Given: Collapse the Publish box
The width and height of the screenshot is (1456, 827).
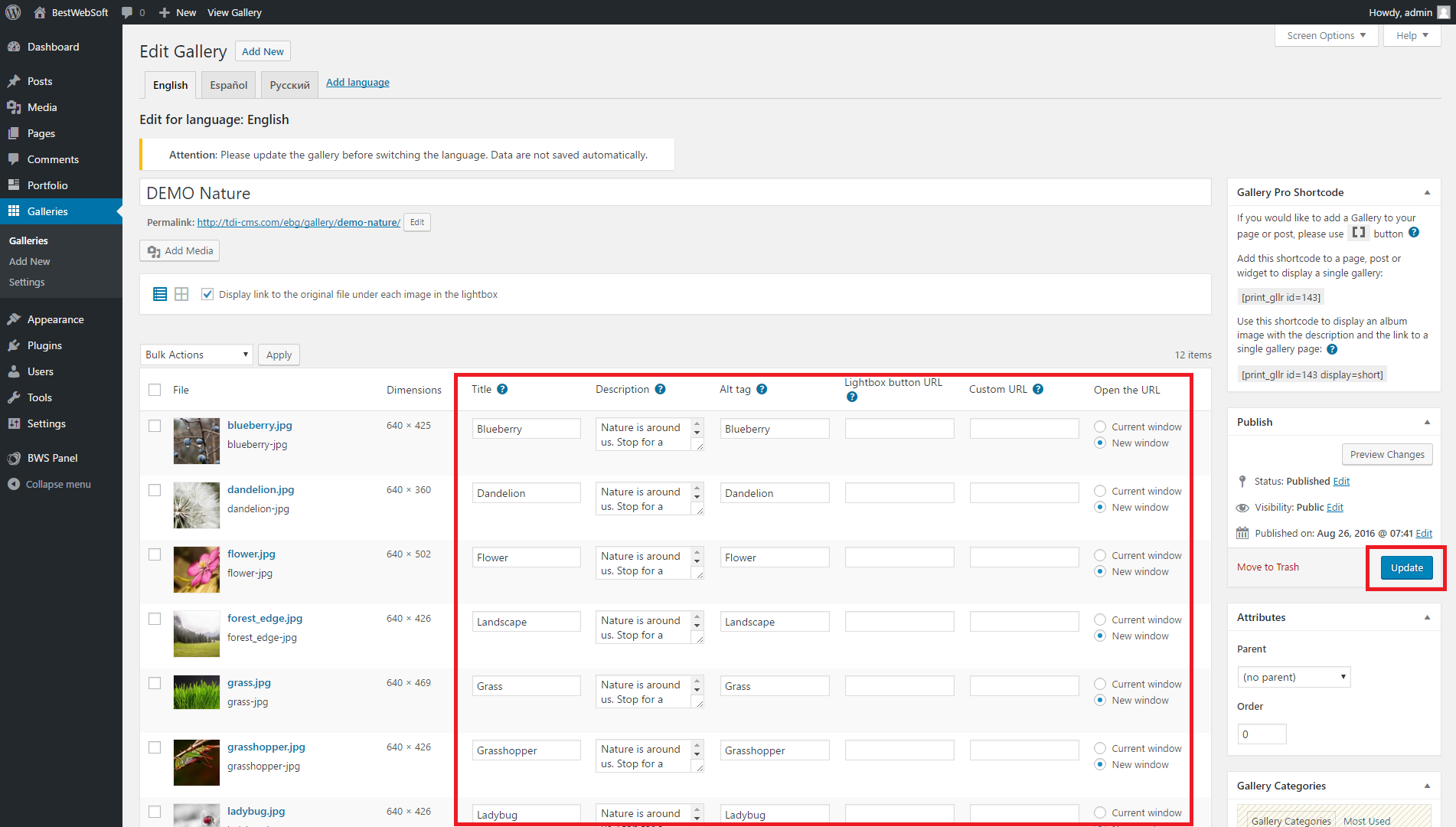Looking at the screenshot, I should coord(1427,422).
